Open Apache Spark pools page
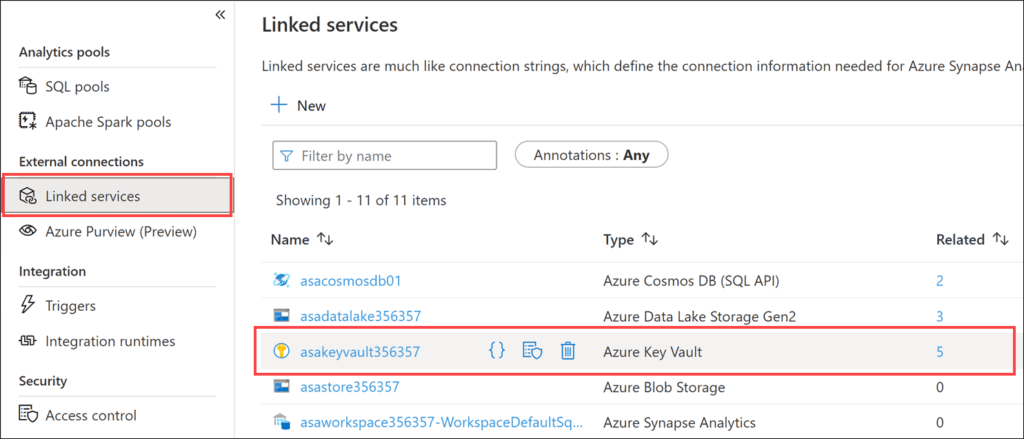 107,122
